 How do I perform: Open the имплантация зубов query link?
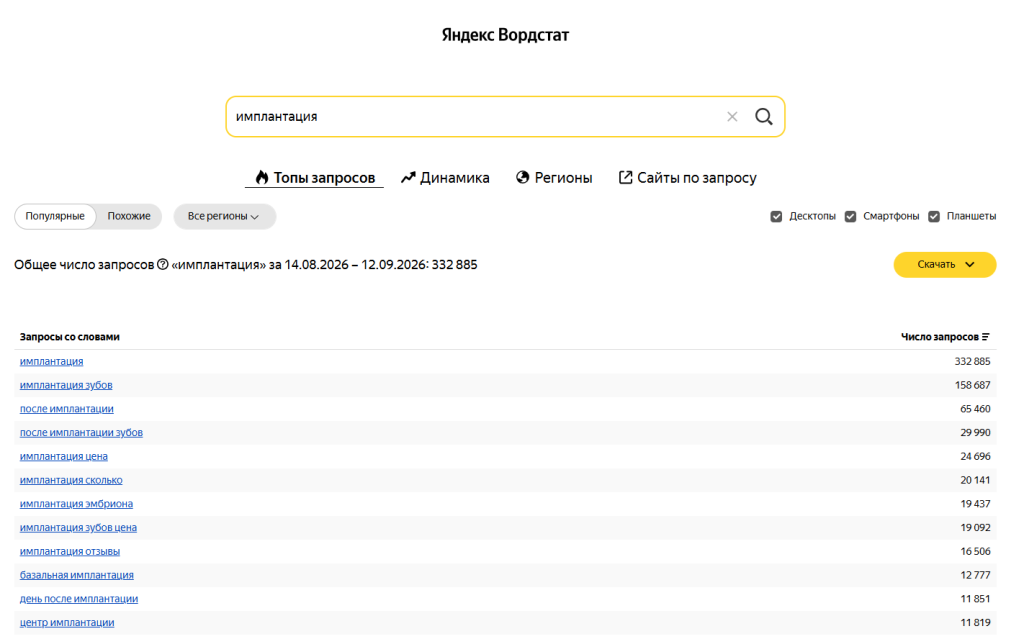pos(66,385)
